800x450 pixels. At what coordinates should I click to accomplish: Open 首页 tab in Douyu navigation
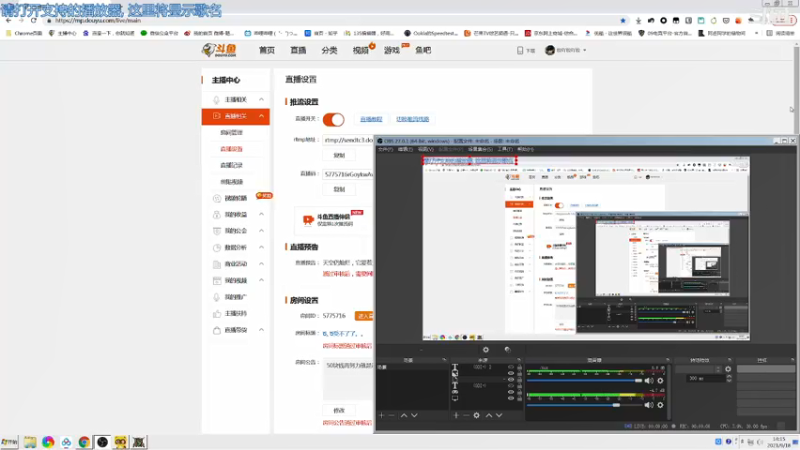coord(266,50)
